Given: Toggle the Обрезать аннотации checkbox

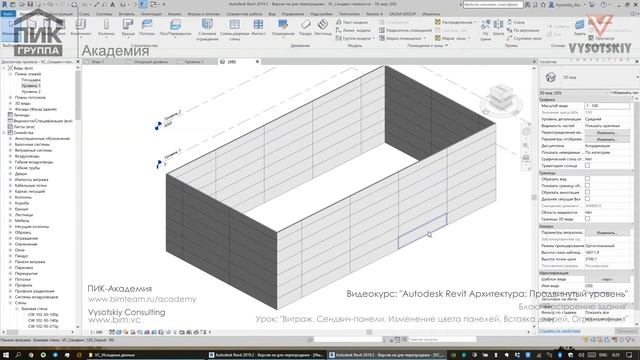Looking at the screenshot, I should pyautogui.click(x=587, y=192).
